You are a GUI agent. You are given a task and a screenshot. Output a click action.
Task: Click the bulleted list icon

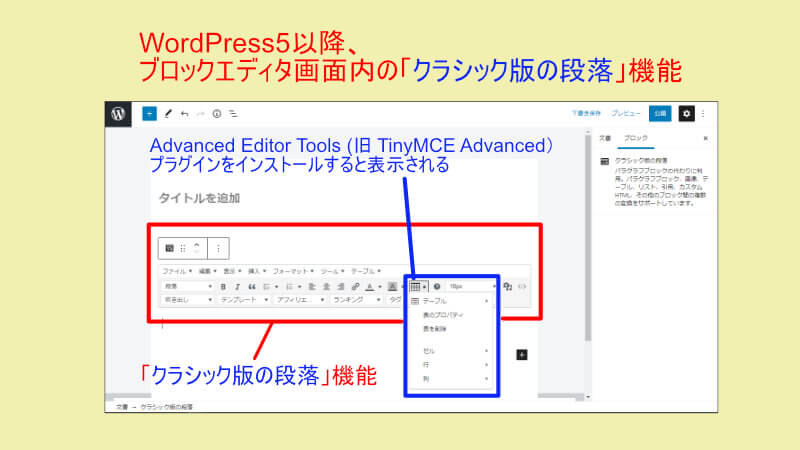(266, 287)
